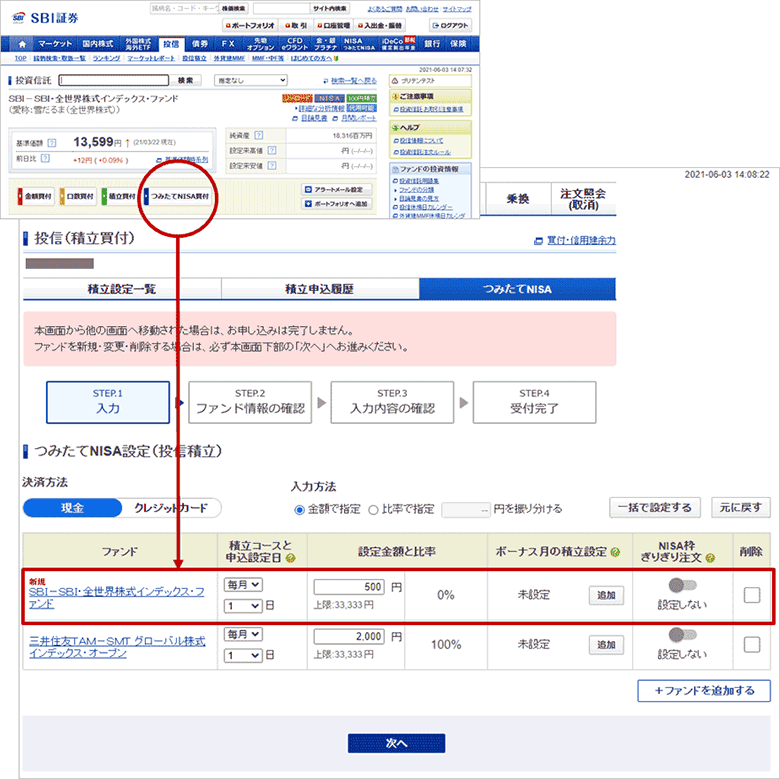
Task: Open 取引 from the top buttons
Action: (x=296, y=25)
